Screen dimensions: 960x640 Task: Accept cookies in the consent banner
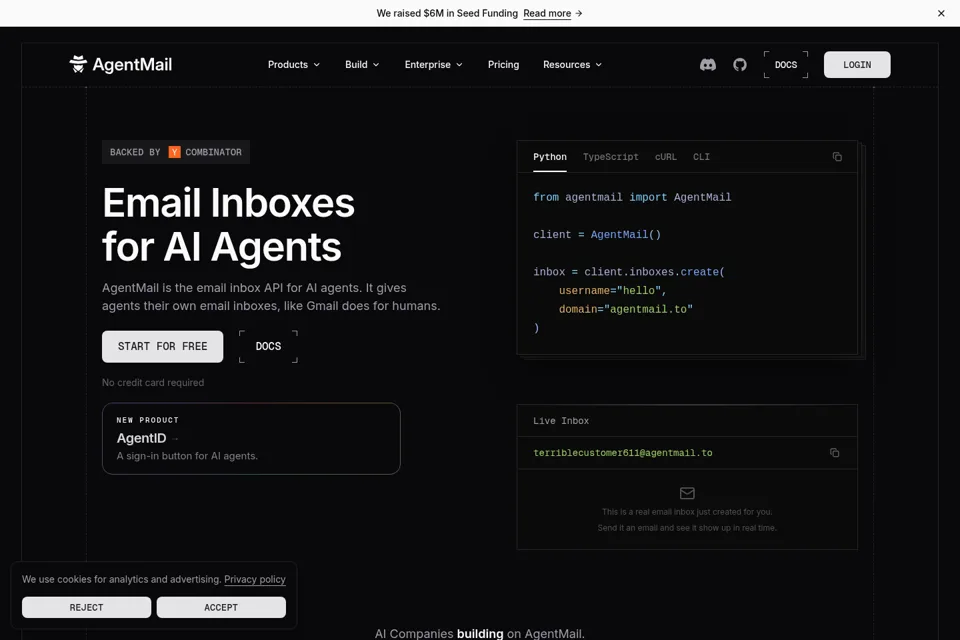click(221, 607)
